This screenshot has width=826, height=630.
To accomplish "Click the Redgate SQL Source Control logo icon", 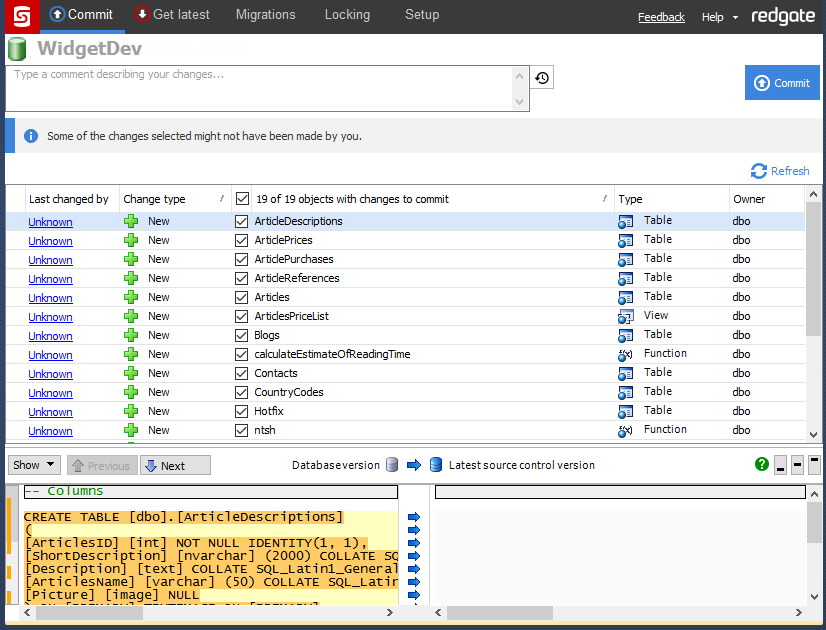I will [21, 16].
